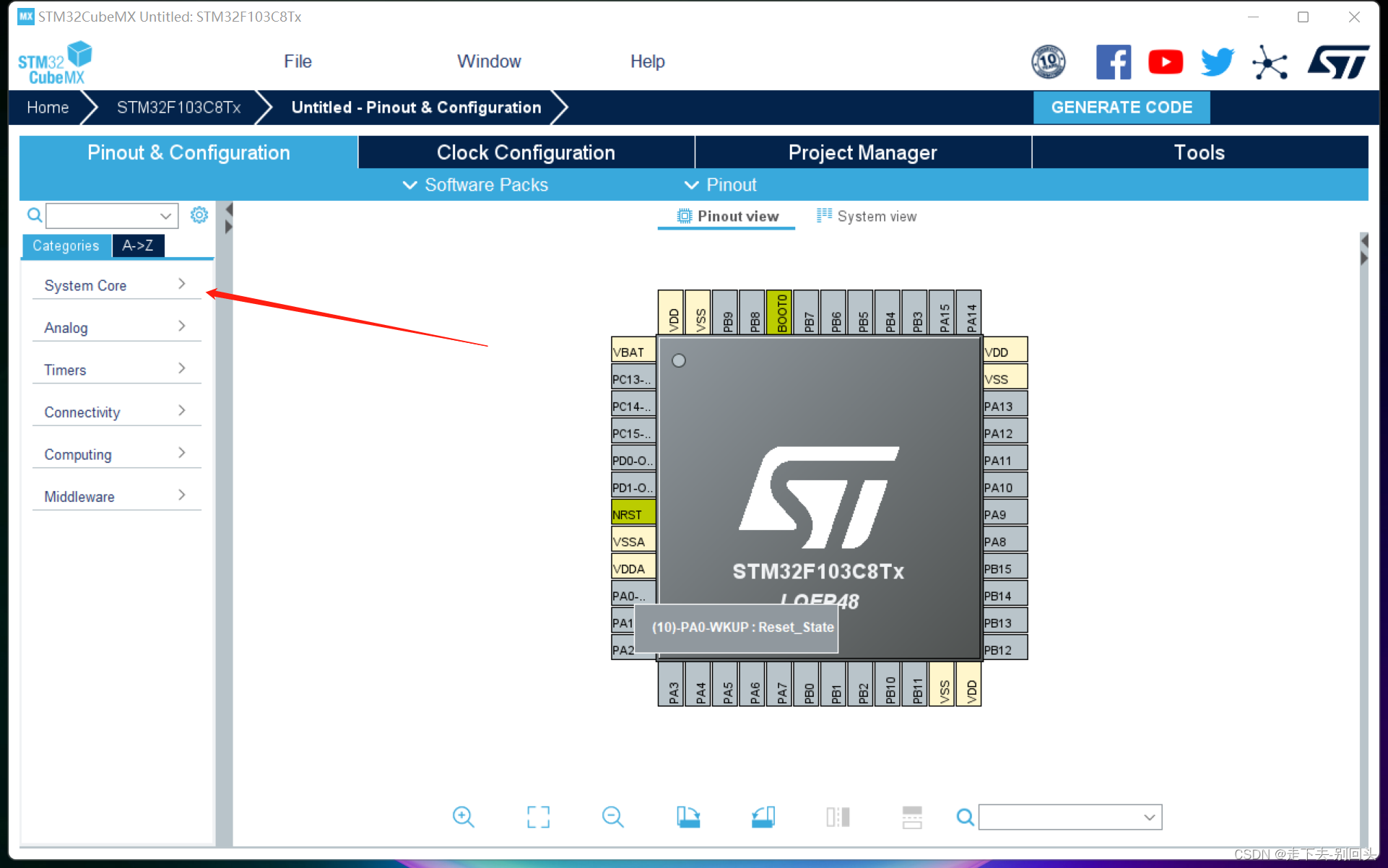The height and width of the screenshot is (868, 1388).
Task: Open the File menu
Action: [298, 61]
